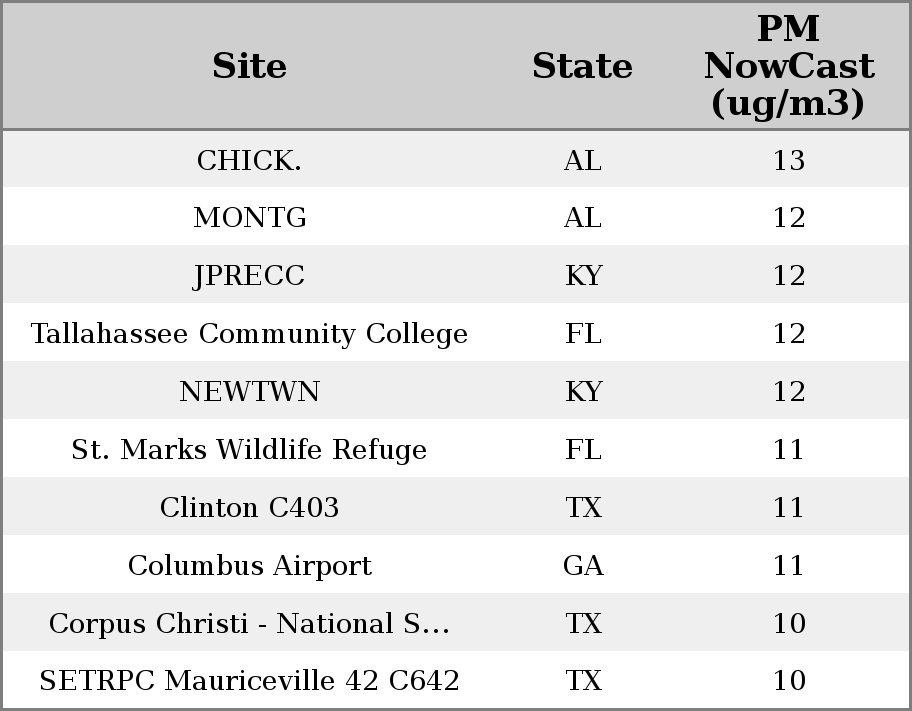Click the State column header
912x711 pixels.
(x=582, y=66)
